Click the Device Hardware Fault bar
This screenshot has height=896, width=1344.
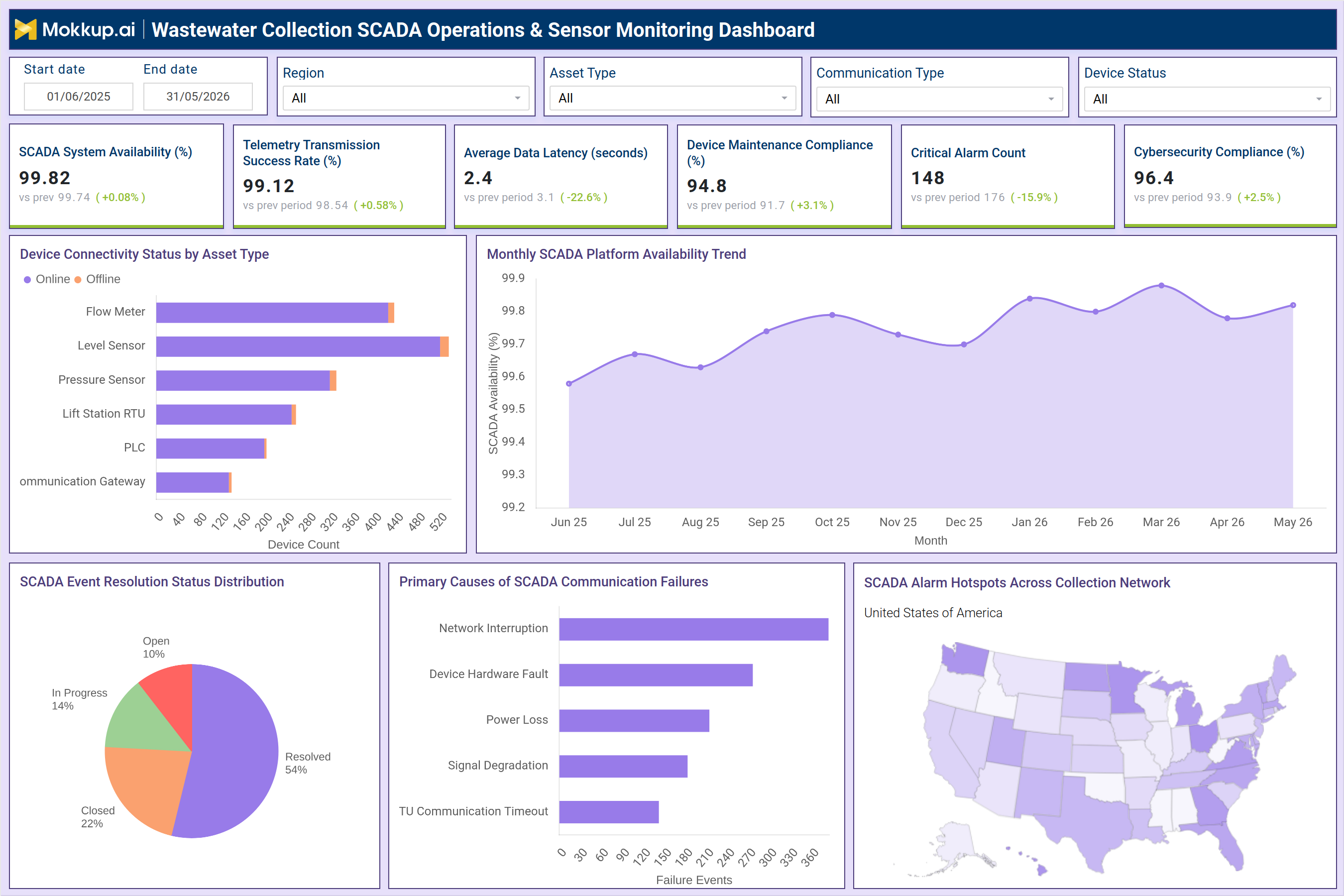click(656, 675)
